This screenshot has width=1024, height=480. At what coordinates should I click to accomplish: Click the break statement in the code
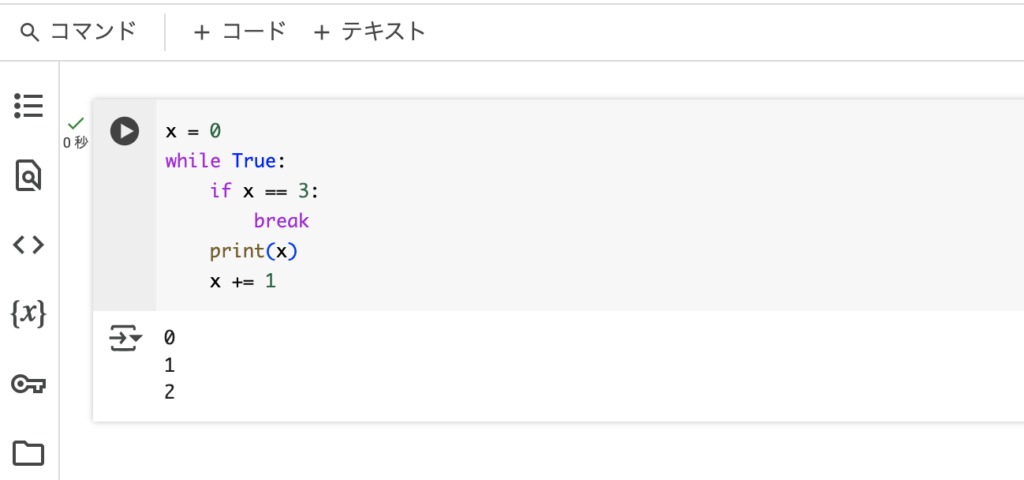(x=281, y=221)
